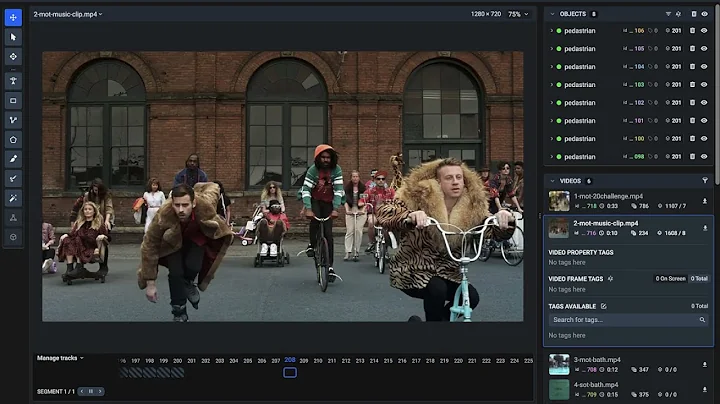Open the smart magic wand tool
This screenshot has width=720, height=404.
click(x=13, y=198)
